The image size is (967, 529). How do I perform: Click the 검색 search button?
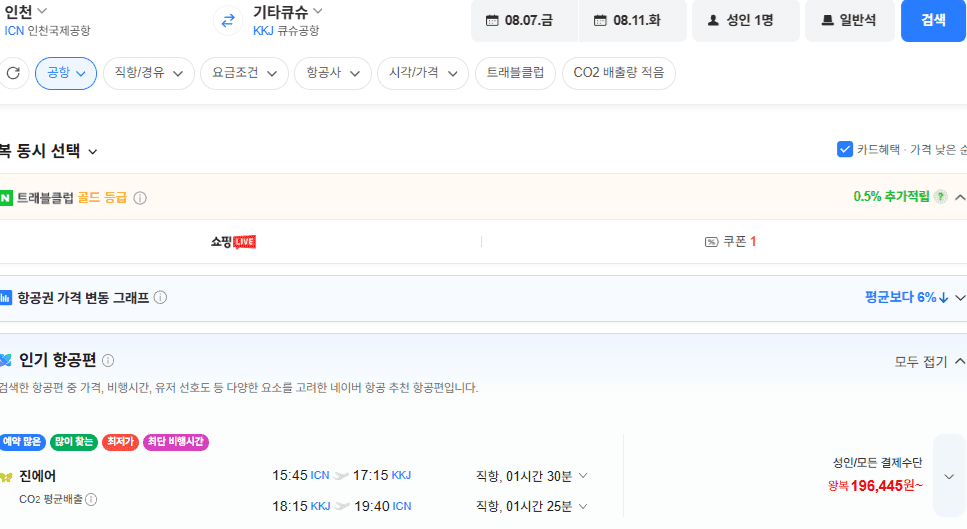[934, 20]
